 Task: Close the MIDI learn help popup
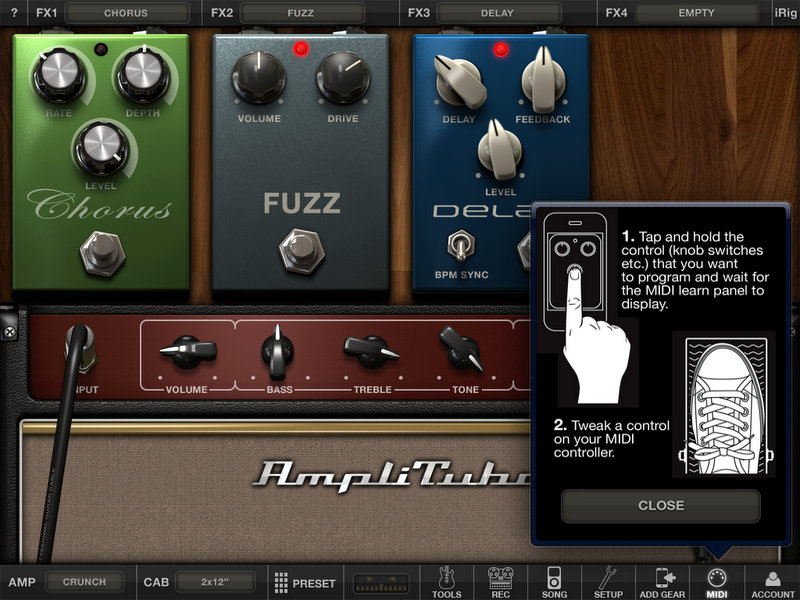[x=661, y=506]
